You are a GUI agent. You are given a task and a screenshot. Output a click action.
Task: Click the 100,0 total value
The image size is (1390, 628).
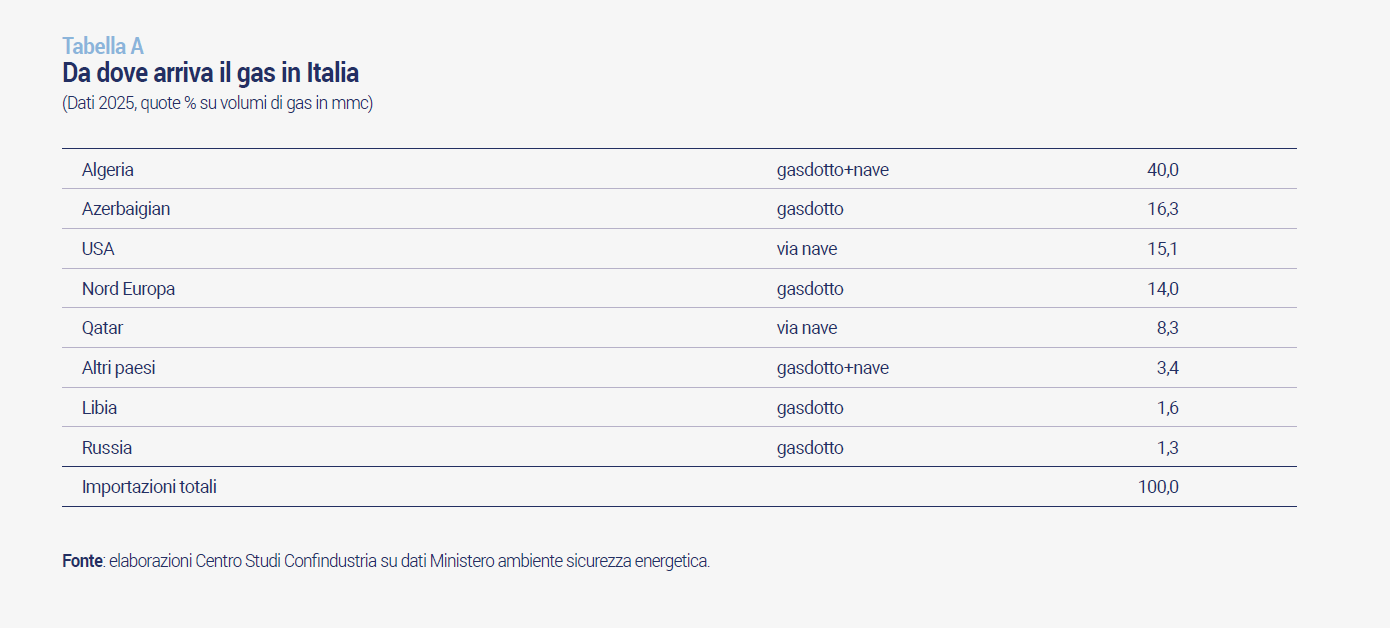1158,487
